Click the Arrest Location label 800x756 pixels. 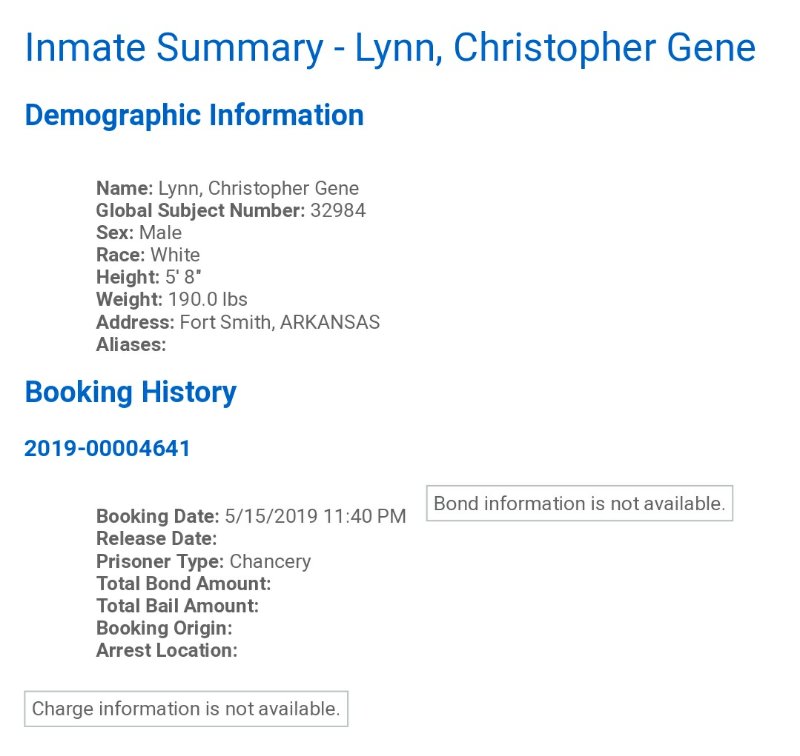tap(167, 650)
